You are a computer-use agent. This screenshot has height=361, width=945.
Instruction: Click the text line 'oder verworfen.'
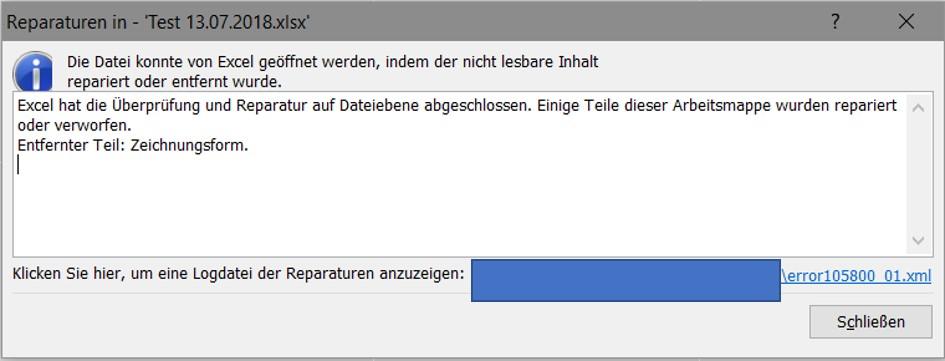pos(74,127)
